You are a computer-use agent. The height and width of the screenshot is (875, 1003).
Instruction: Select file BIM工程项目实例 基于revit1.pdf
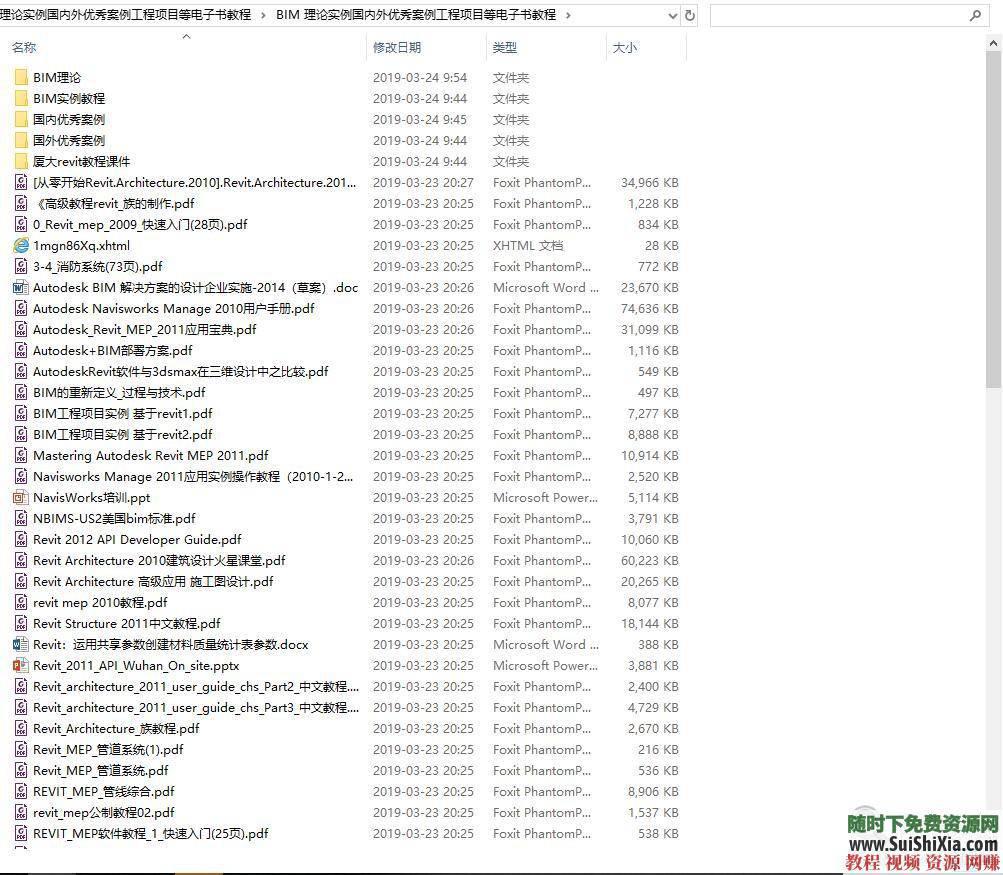pos(123,414)
